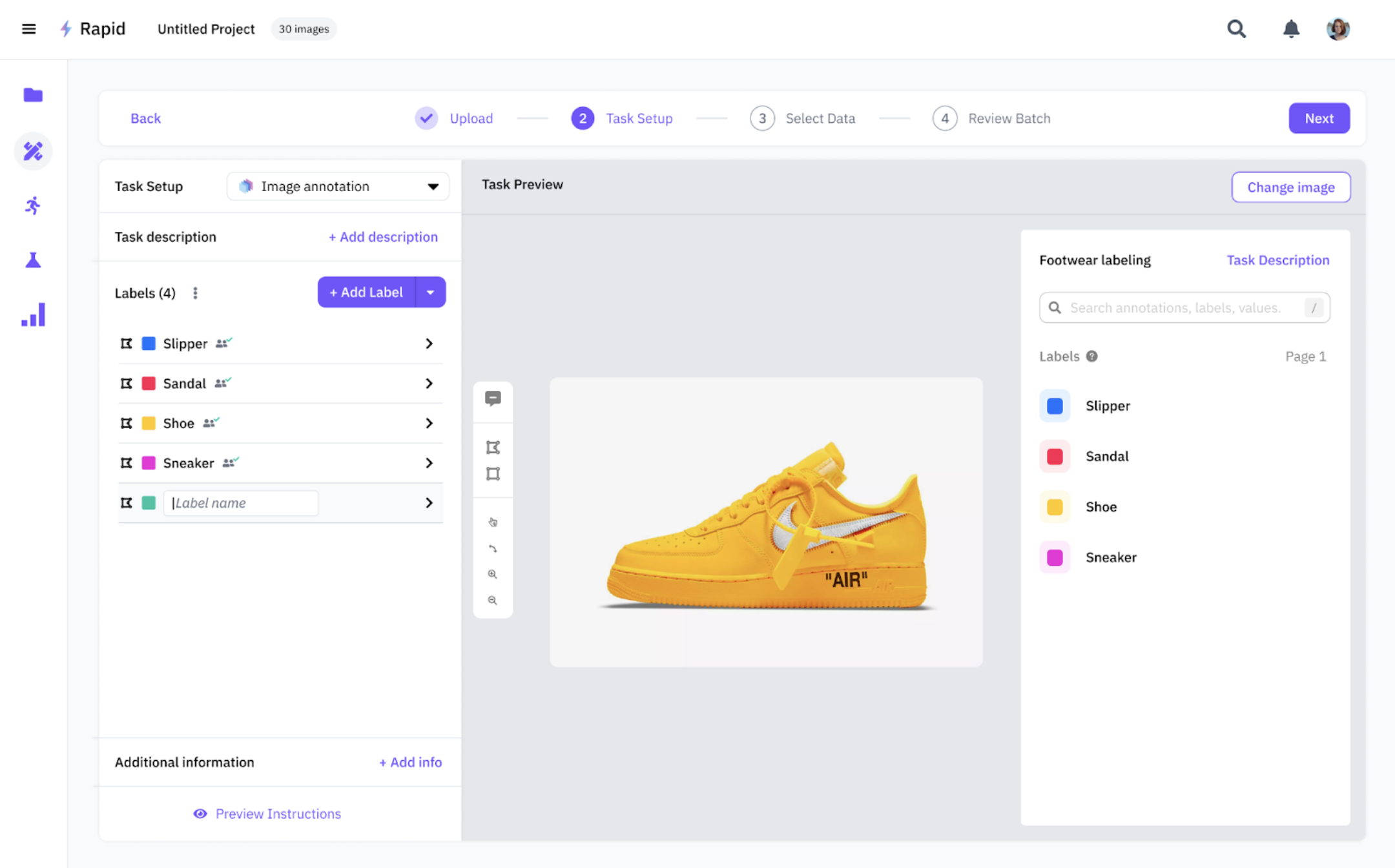
Task: Expand the new unnamed label chevron
Action: point(429,502)
